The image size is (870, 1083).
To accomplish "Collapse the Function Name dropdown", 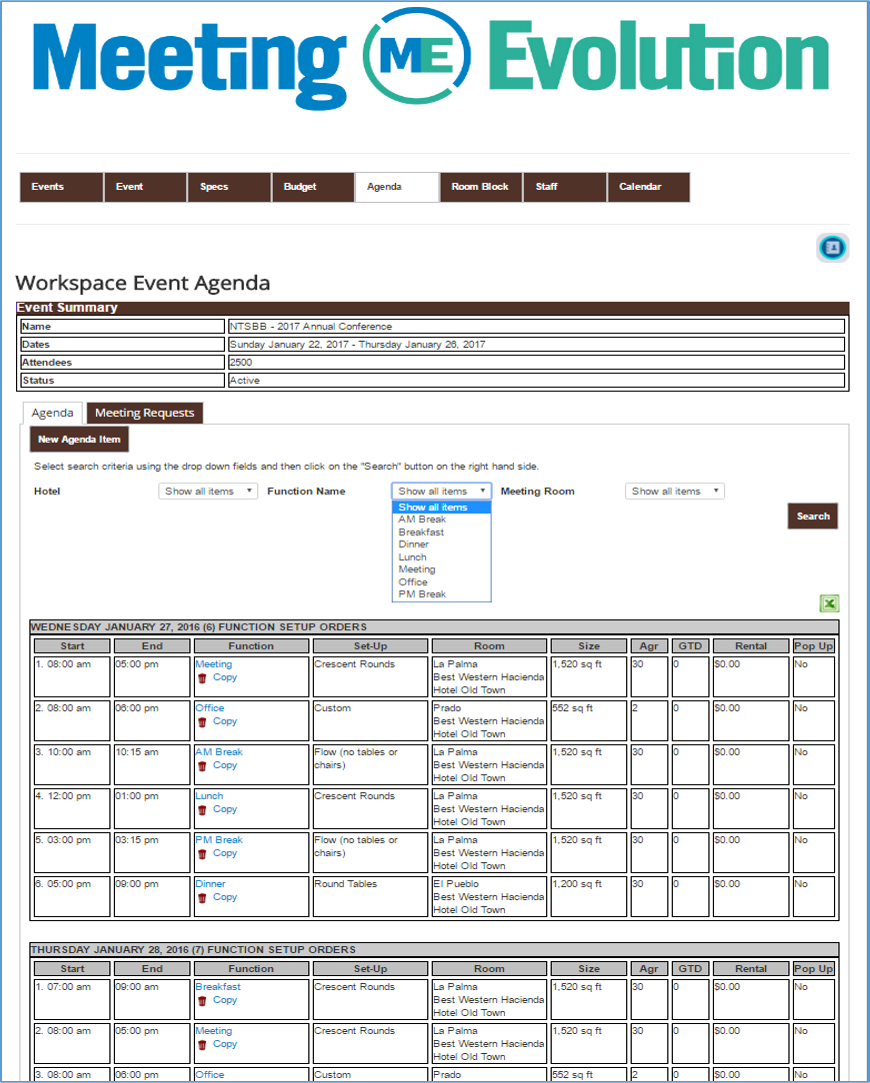I will (x=441, y=491).
